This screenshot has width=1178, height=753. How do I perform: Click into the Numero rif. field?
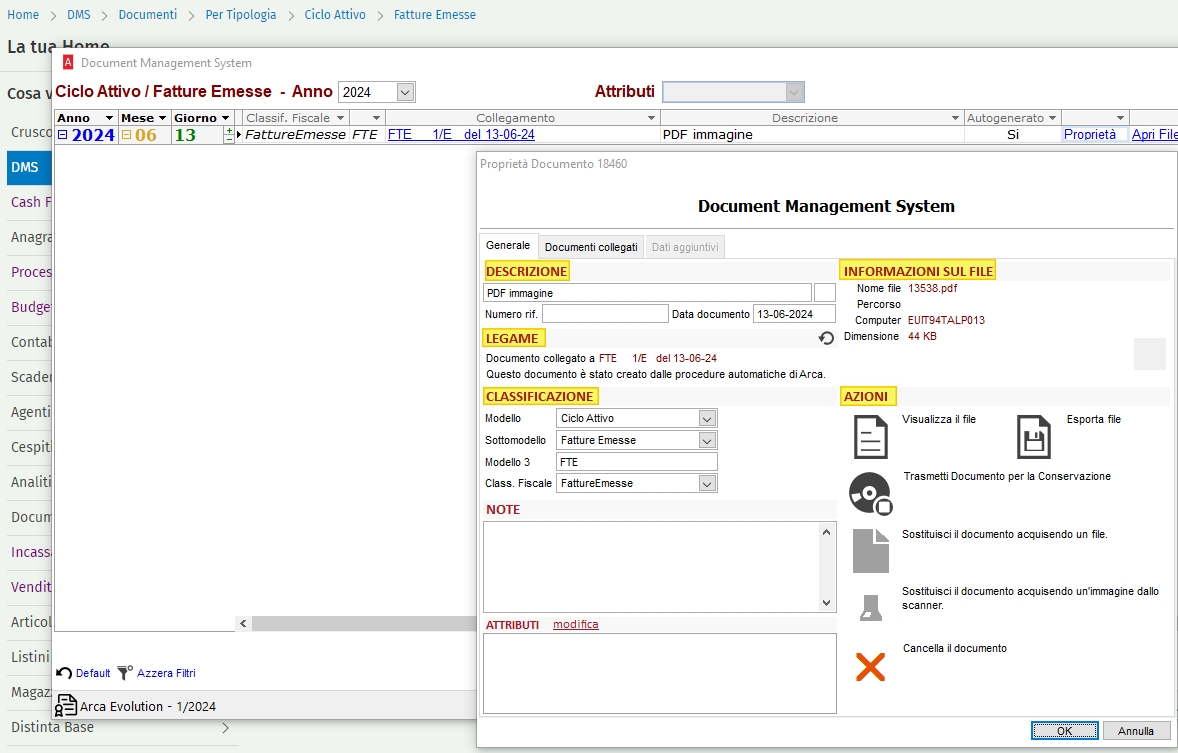[605, 314]
